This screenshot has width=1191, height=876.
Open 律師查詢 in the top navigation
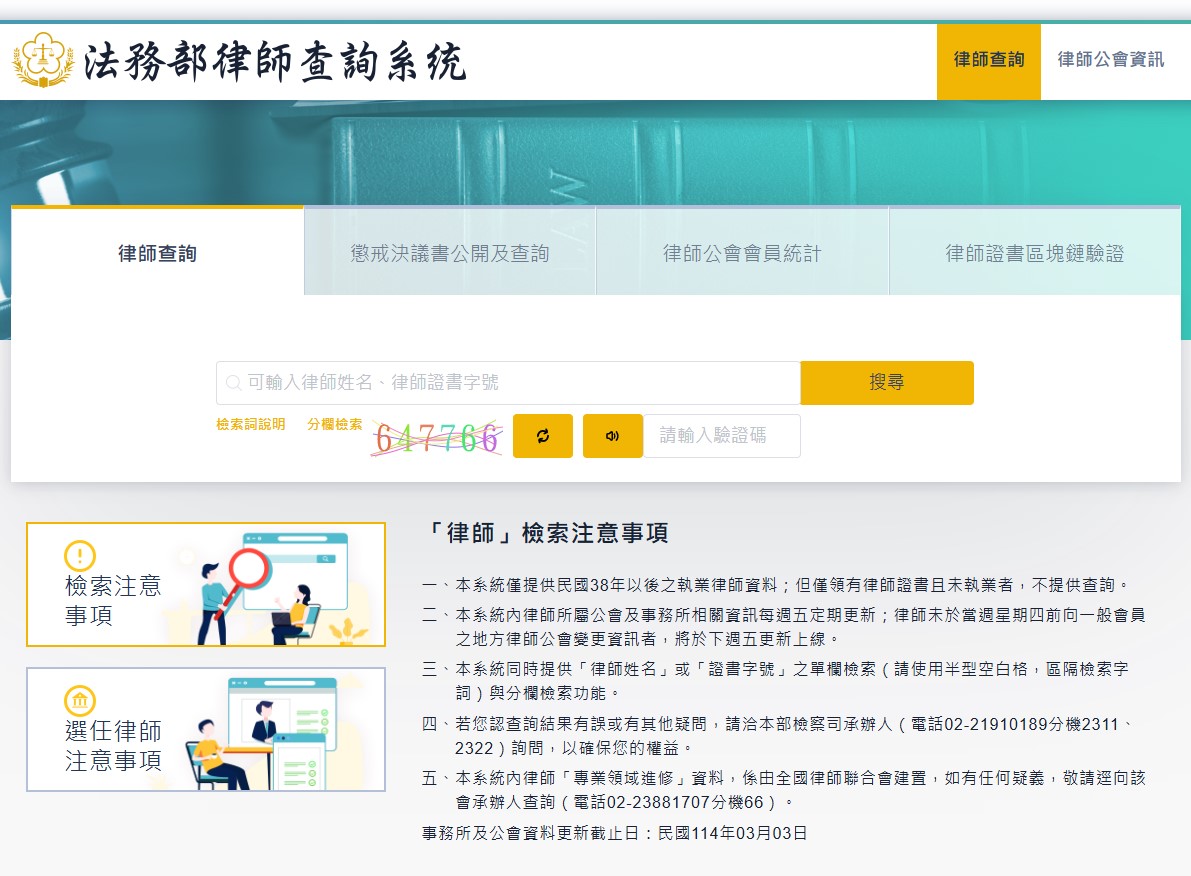click(x=988, y=60)
